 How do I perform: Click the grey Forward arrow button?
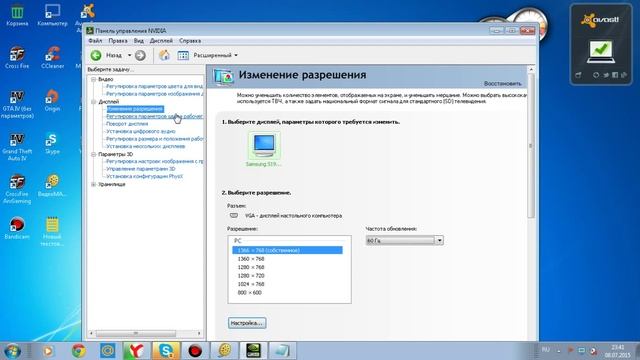coord(140,55)
